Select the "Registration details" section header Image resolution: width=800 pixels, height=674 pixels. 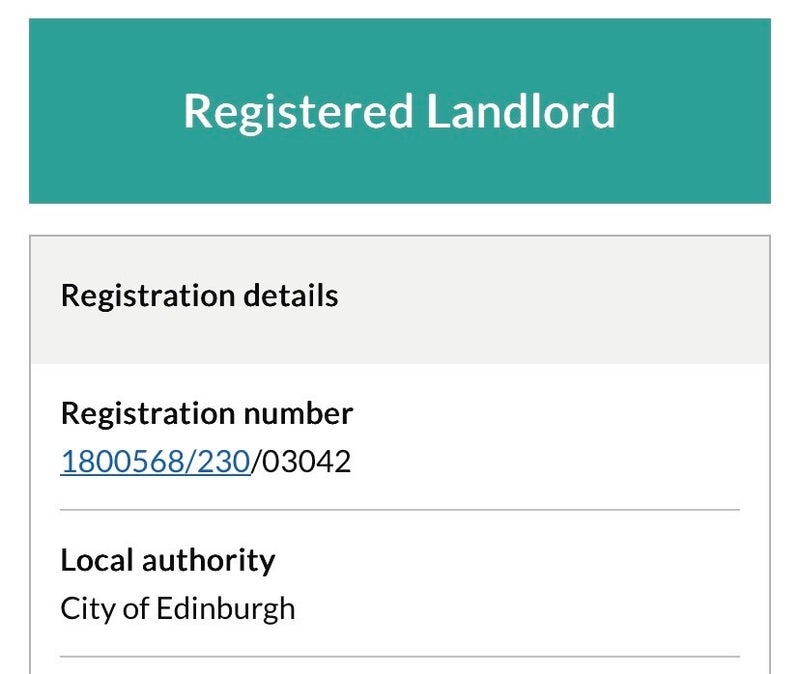199,296
